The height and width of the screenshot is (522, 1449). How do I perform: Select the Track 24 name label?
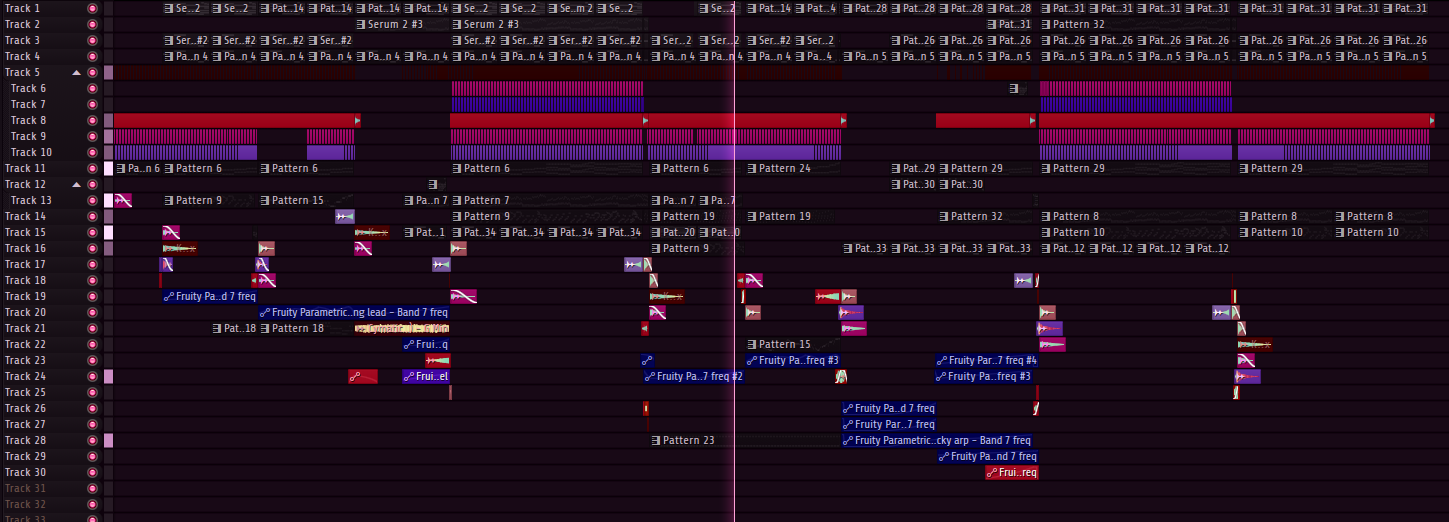pyautogui.click(x=25, y=376)
